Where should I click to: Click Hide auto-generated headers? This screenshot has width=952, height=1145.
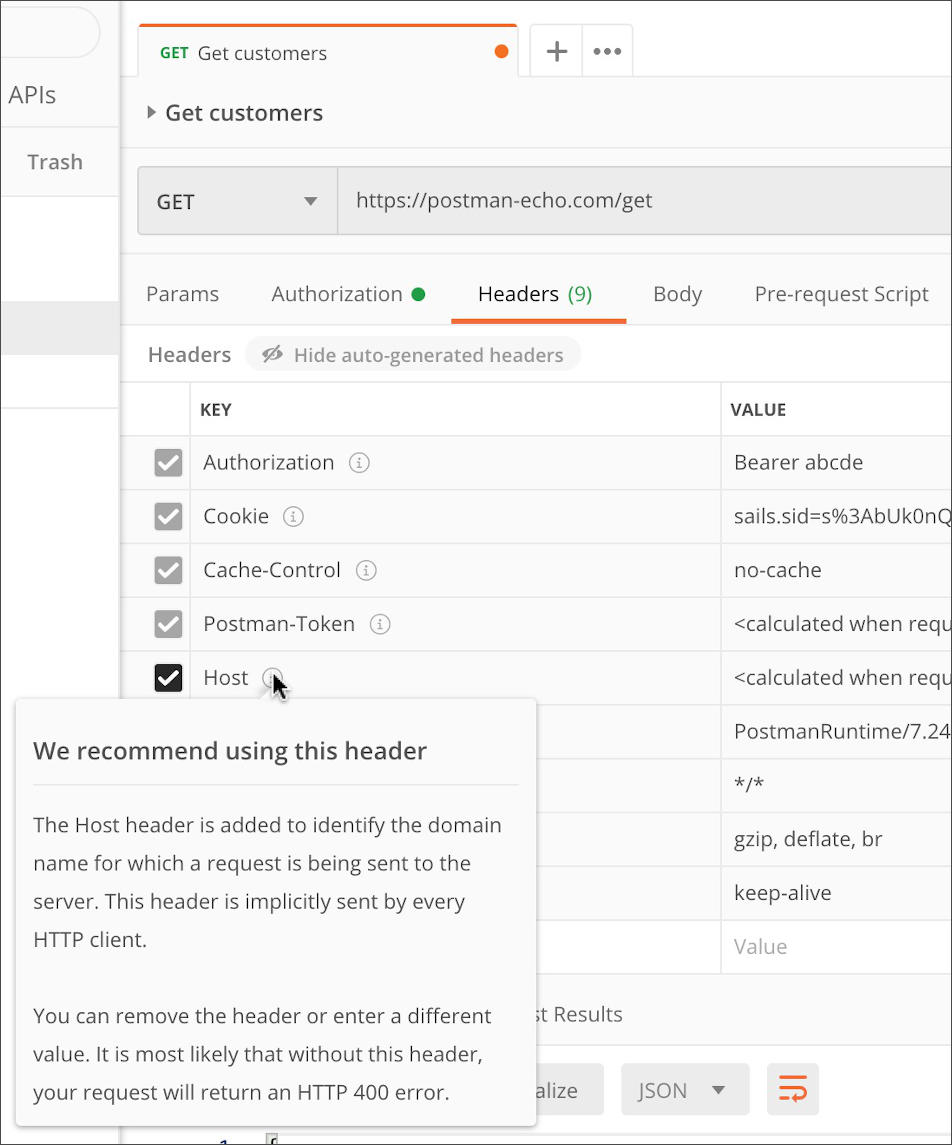point(413,355)
